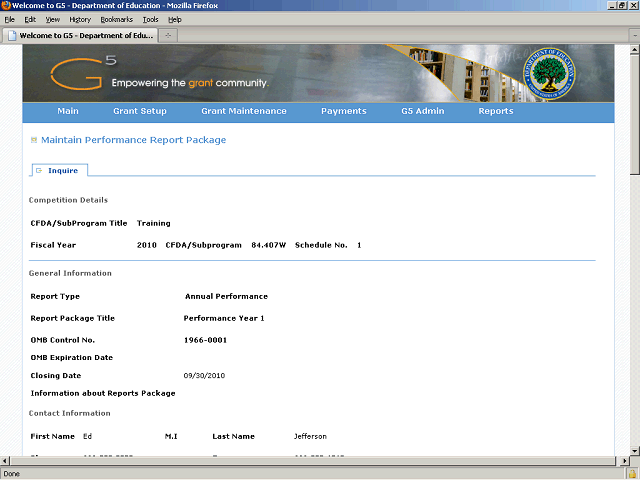The height and width of the screenshot is (480, 640).
Task: Select the Inquire tab
Action: click(x=59, y=170)
